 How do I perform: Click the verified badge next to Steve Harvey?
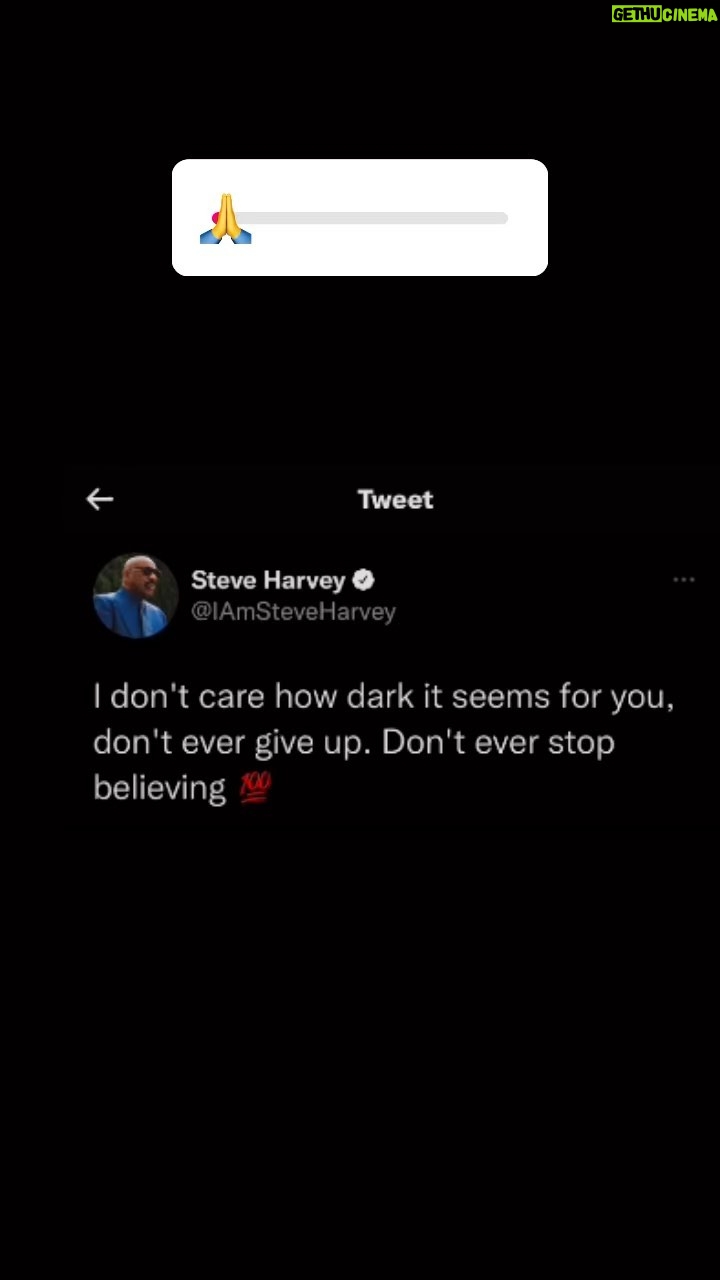click(x=364, y=580)
